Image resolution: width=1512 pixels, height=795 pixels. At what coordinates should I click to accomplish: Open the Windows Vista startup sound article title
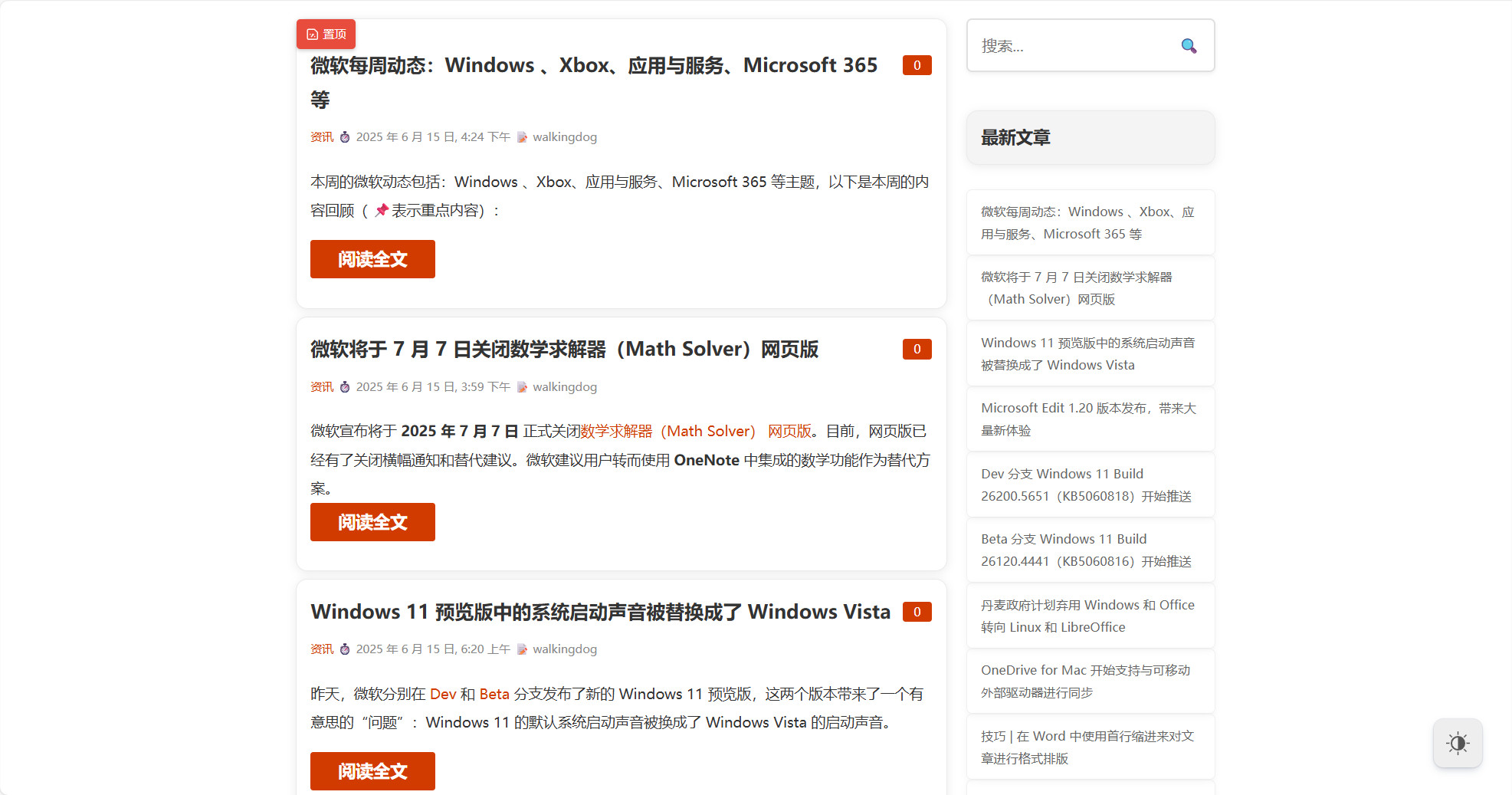(601, 612)
